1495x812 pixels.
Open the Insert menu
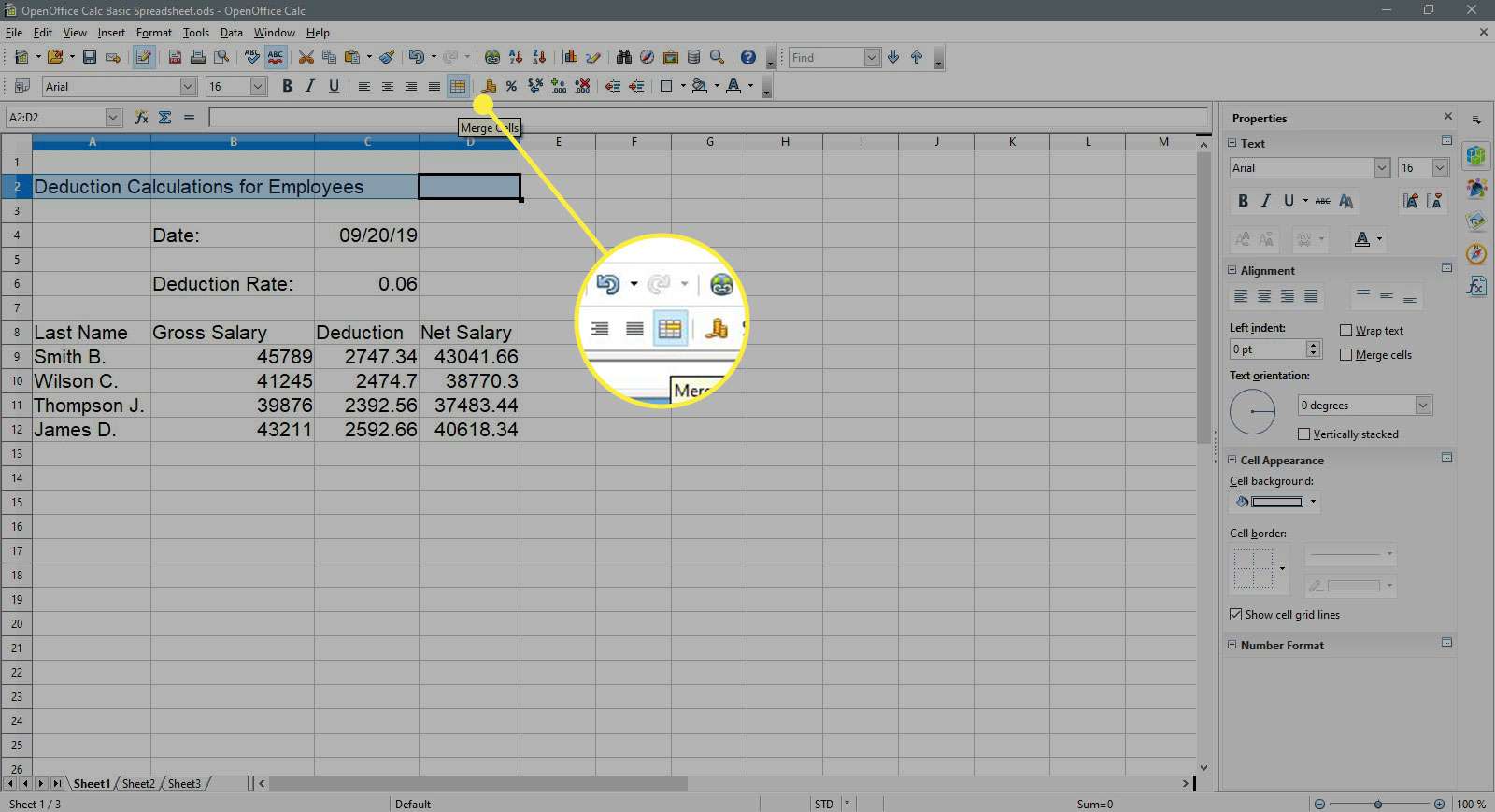(x=111, y=33)
